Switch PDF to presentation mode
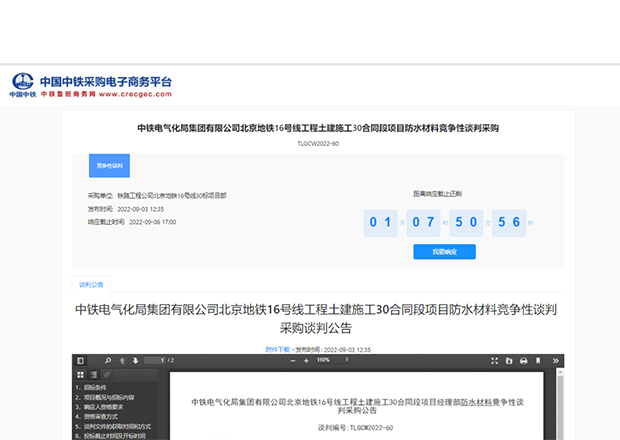 click(x=494, y=361)
